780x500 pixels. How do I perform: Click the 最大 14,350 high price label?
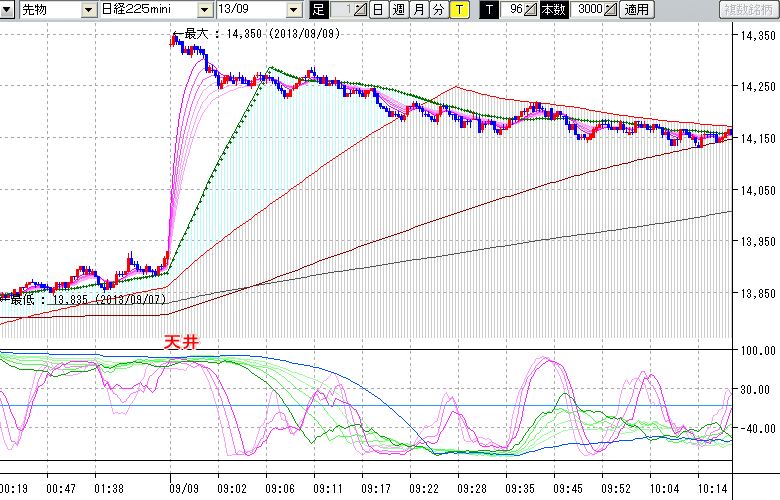click(x=243, y=33)
